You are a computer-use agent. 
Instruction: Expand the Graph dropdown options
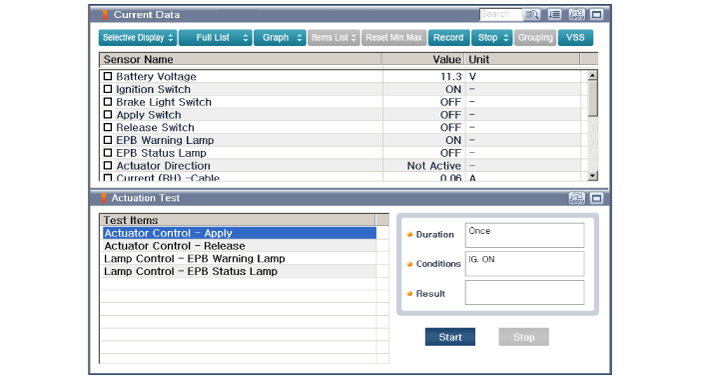click(280, 38)
